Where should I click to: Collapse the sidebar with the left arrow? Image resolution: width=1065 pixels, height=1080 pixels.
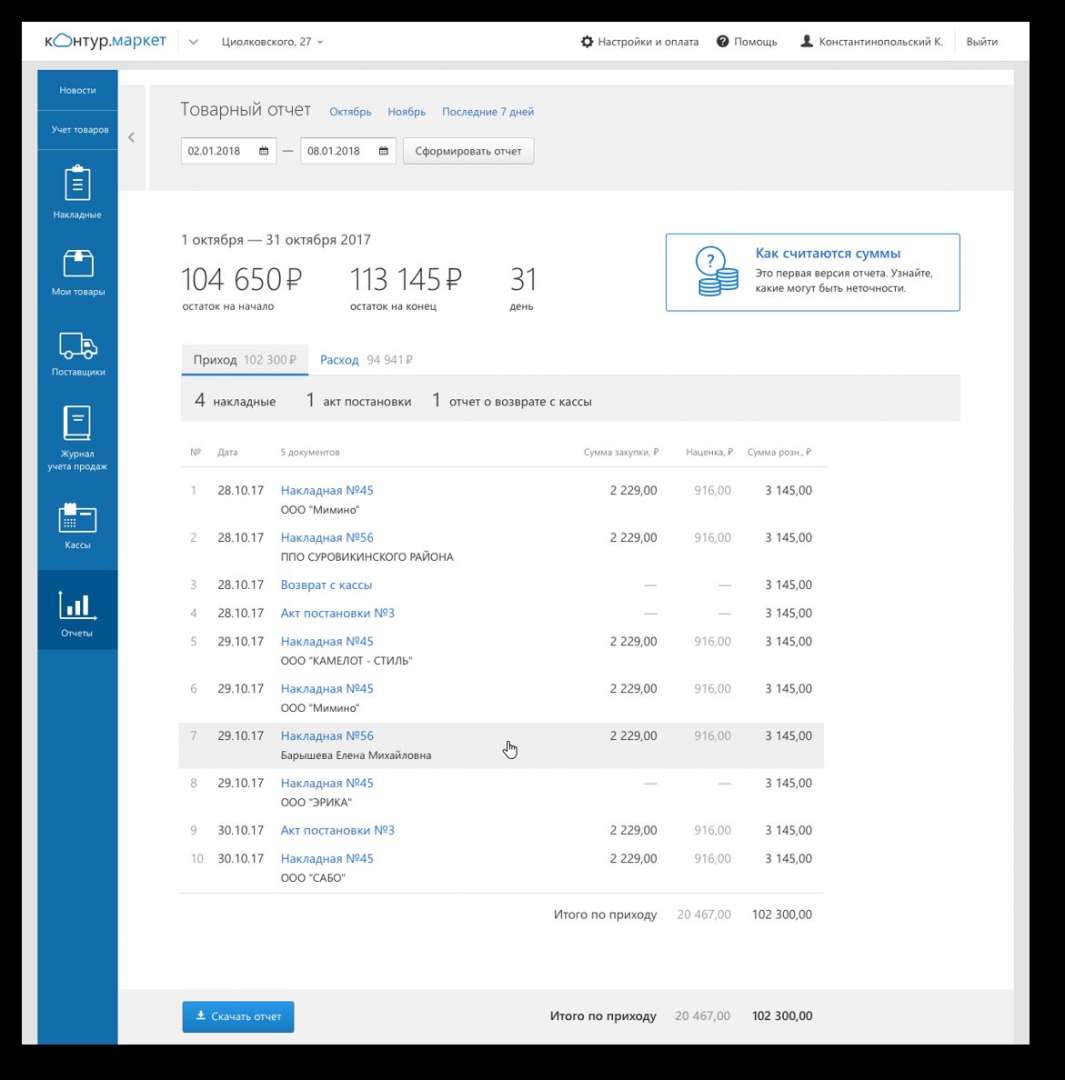pyautogui.click(x=132, y=137)
